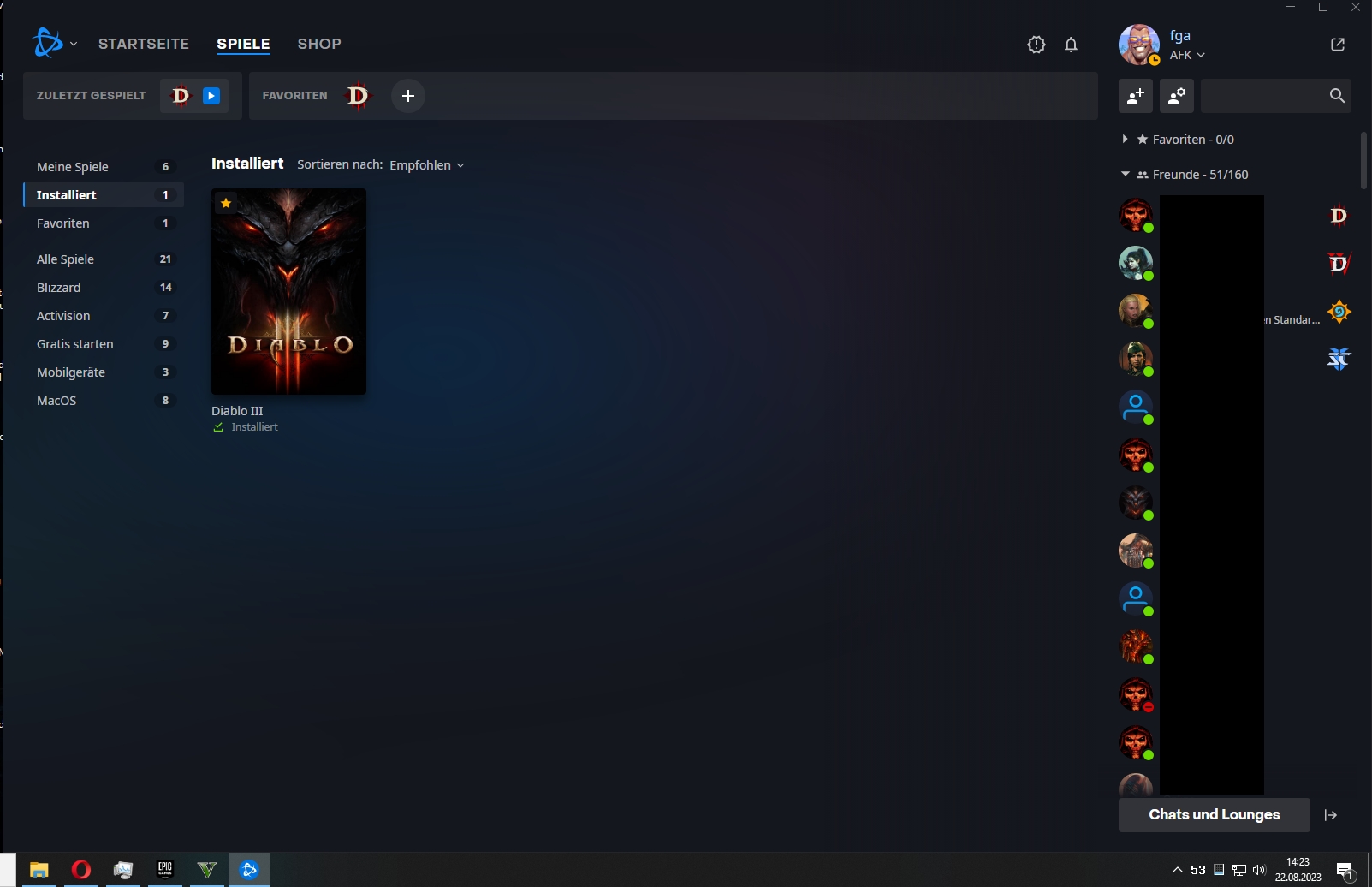This screenshot has width=1372, height=887.
Task: Open Windows notification center
Action: [x=1345, y=871]
